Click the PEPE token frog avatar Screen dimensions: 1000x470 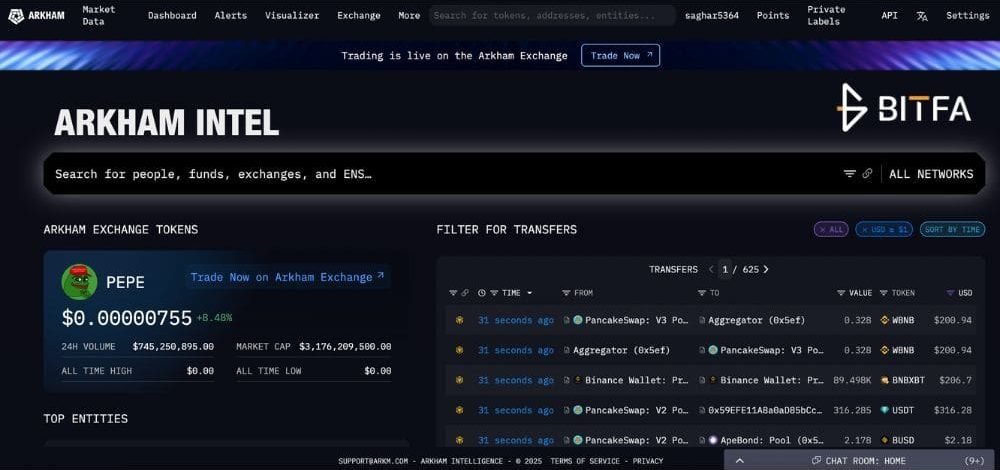79,281
